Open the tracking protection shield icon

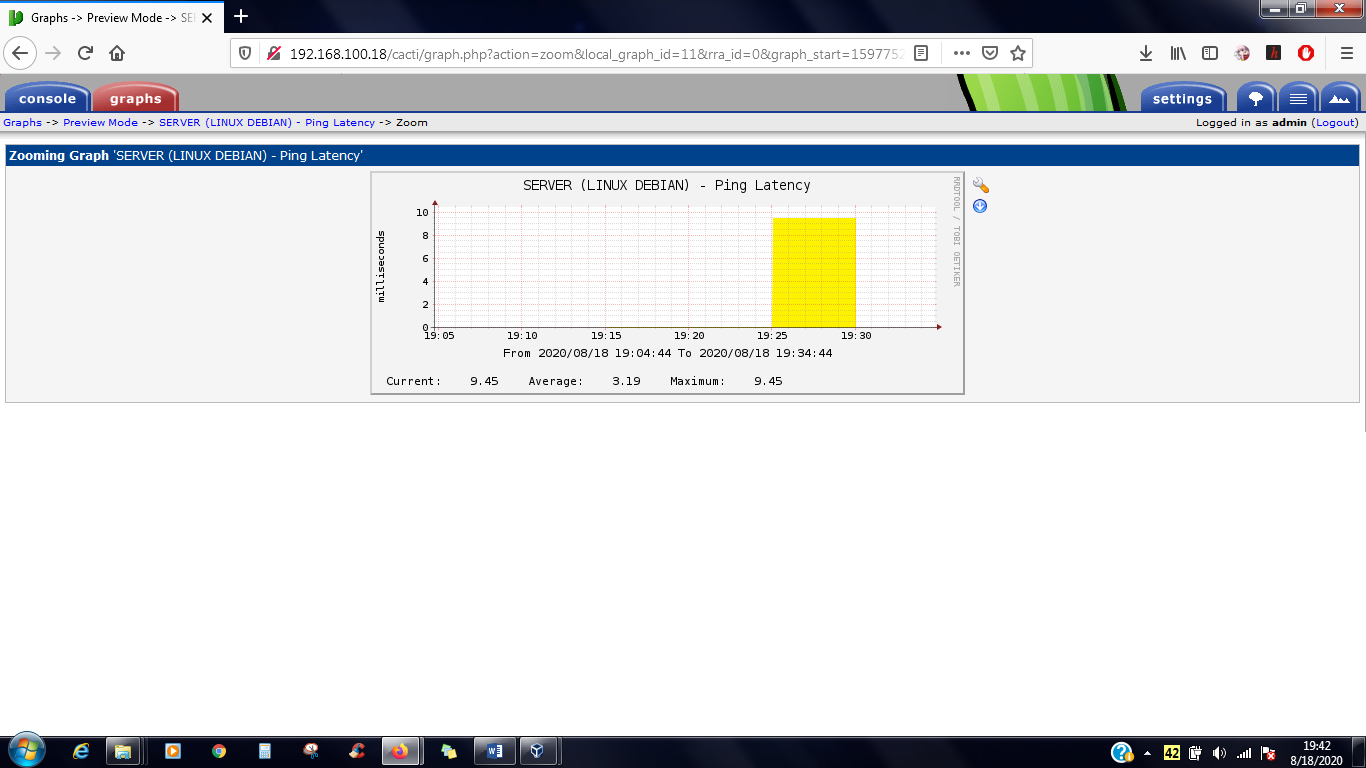point(245,53)
